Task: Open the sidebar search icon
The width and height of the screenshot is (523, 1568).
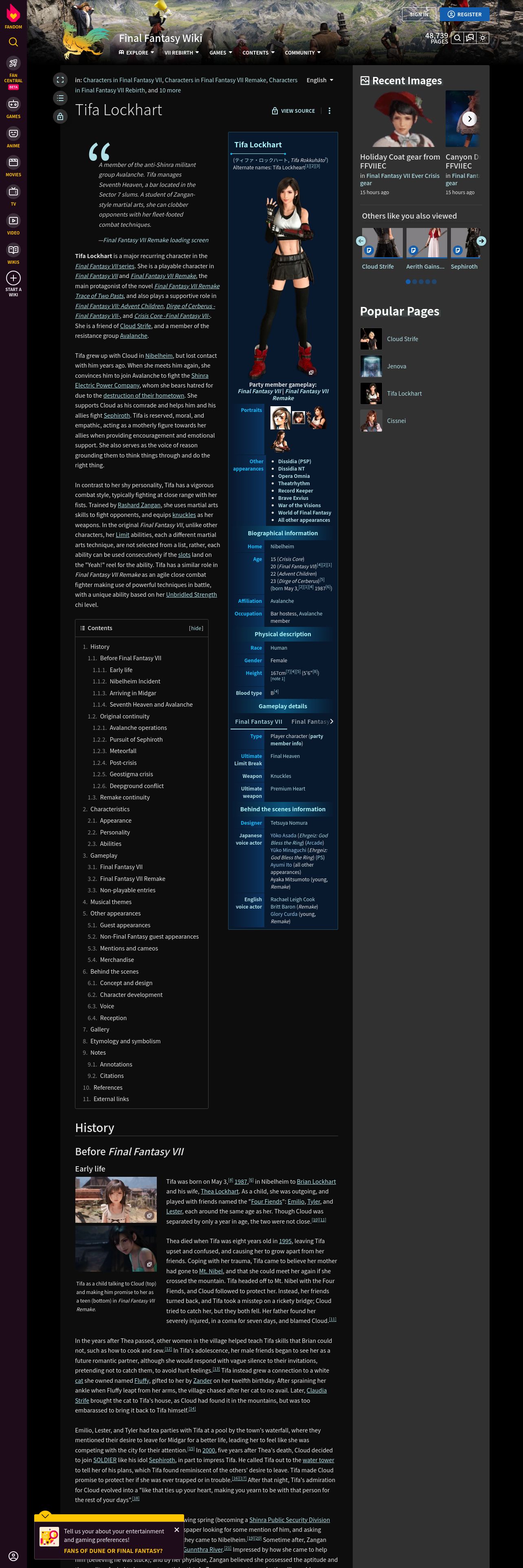Action: pos(13,42)
